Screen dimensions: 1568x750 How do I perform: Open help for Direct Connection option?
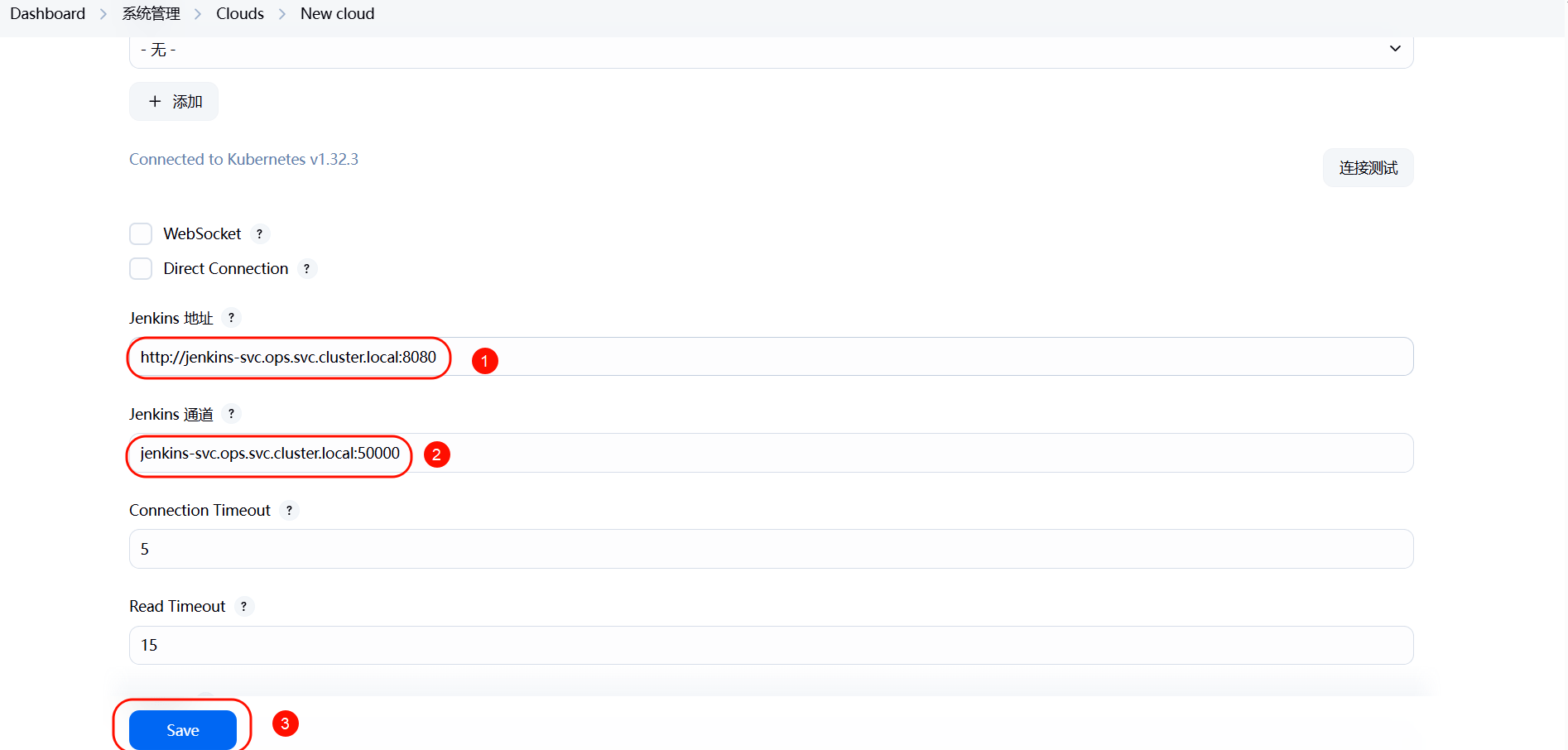tap(306, 269)
